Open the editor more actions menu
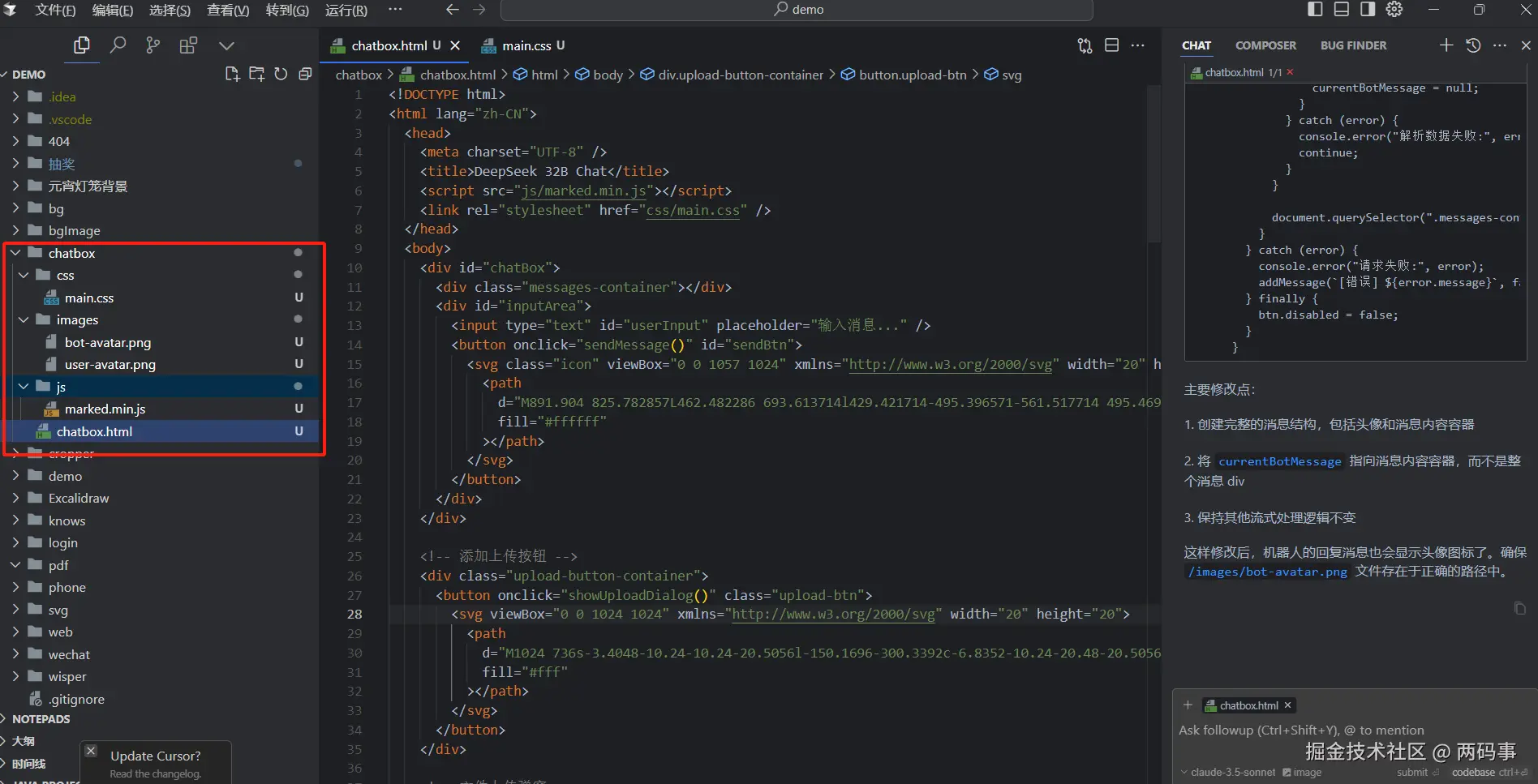The height and width of the screenshot is (784, 1538). coord(1138,45)
